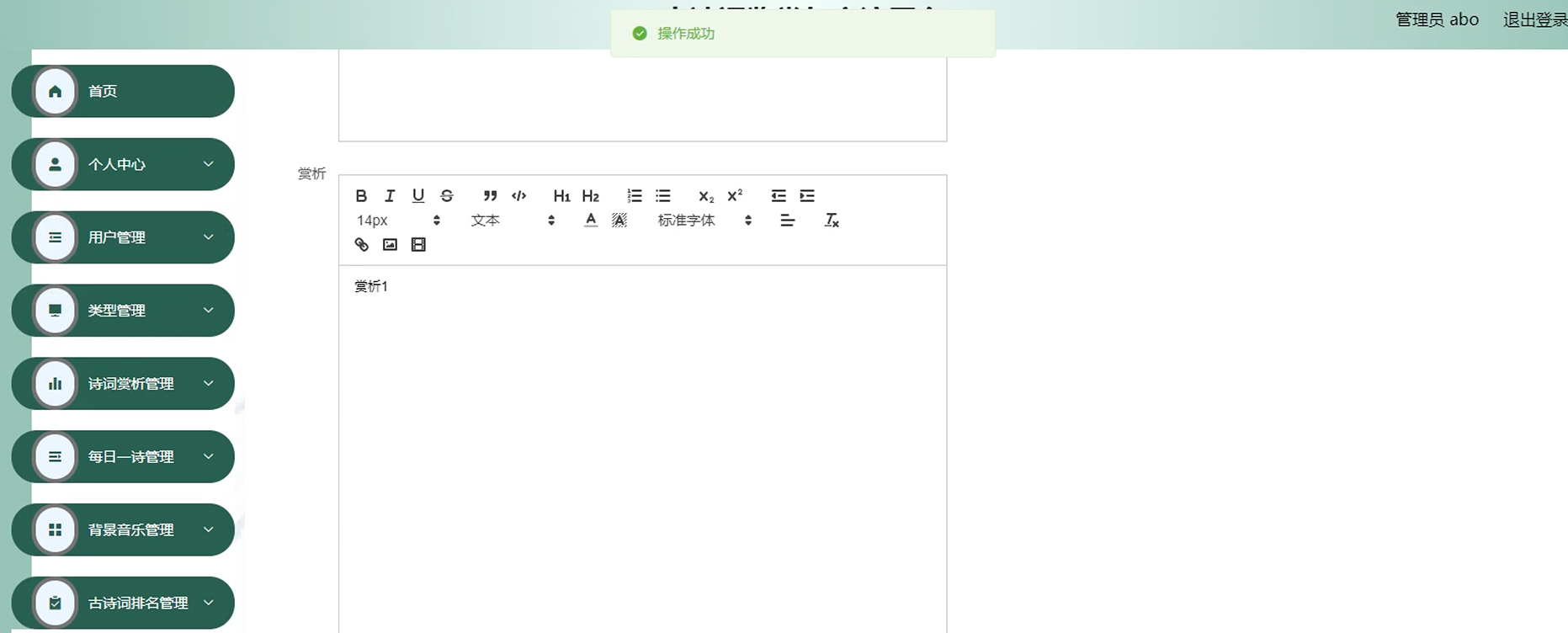Apply subscript formatting
The height and width of the screenshot is (633, 1568).
(706, 196)
